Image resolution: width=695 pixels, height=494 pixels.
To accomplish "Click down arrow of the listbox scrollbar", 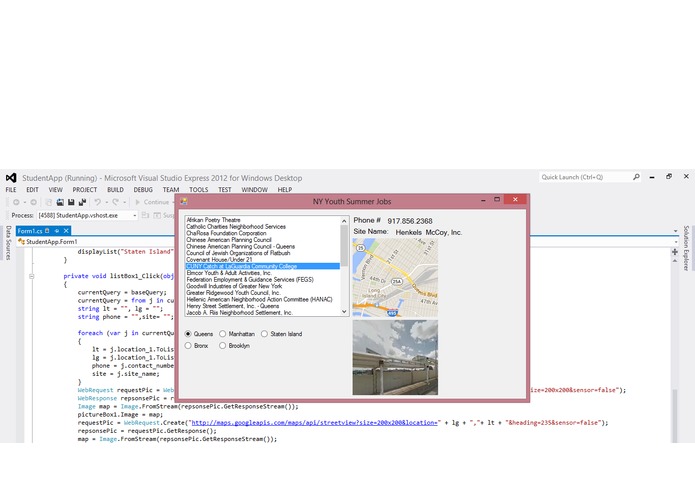I will (344, 311).
